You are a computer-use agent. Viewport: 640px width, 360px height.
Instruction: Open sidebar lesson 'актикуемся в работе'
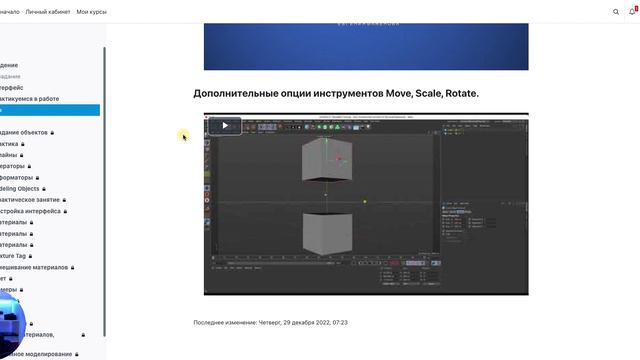tap(29, 99)
